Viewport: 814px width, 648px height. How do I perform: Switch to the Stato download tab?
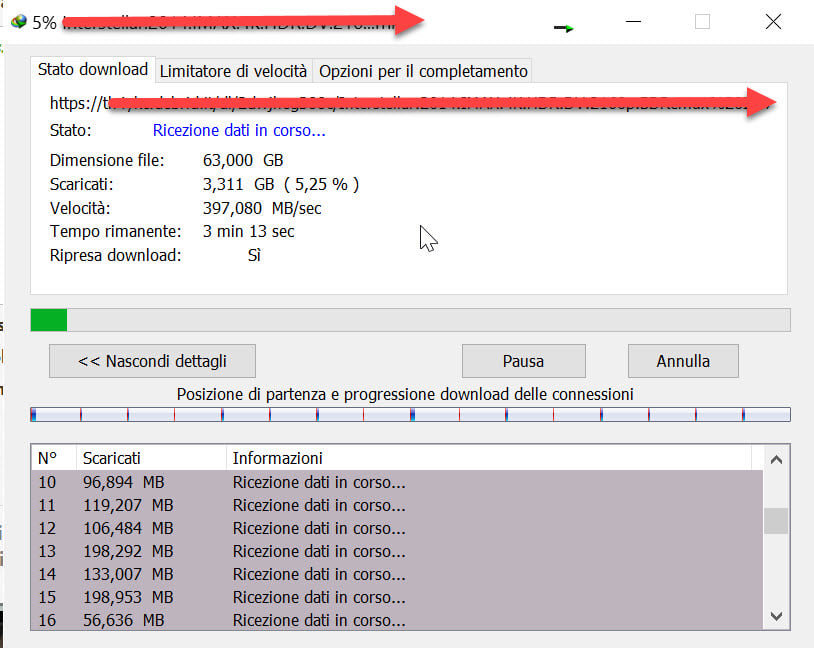coord(93,70)
